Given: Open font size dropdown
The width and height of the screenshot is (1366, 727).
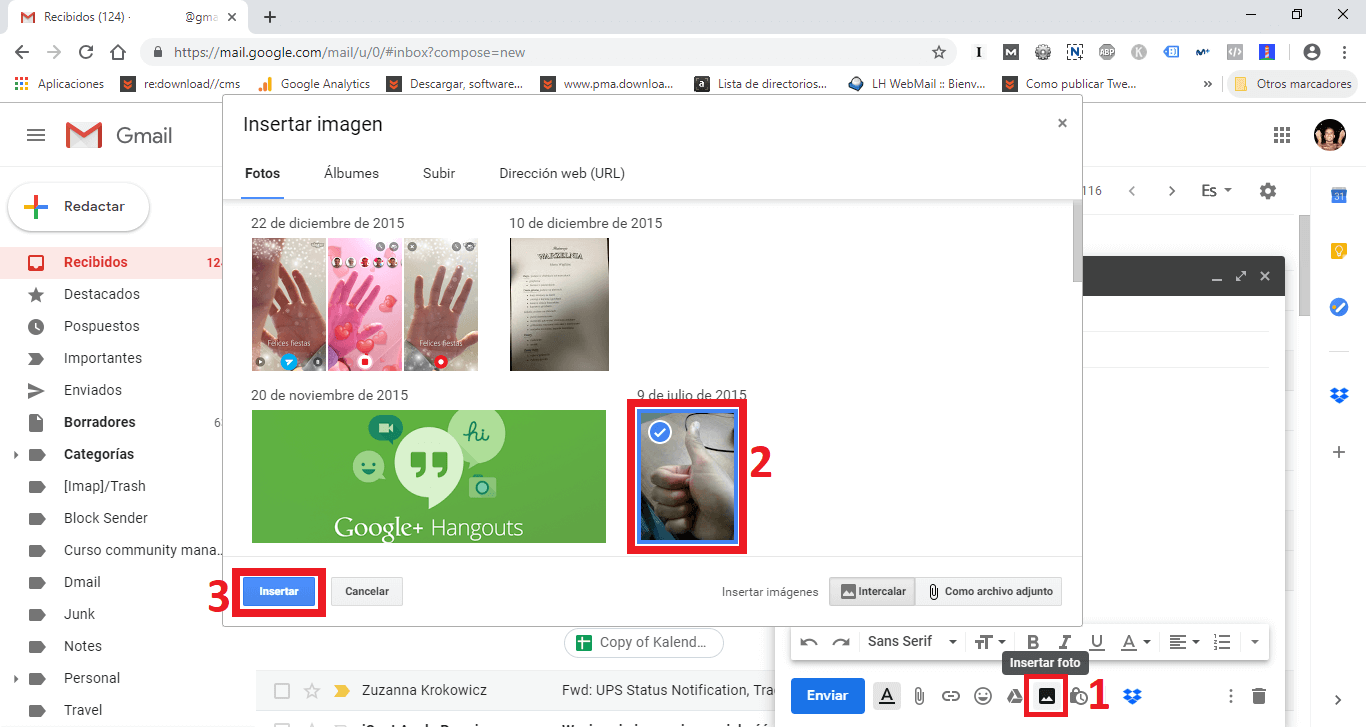Looking at the screenshot, I should (x=988, y=642).
